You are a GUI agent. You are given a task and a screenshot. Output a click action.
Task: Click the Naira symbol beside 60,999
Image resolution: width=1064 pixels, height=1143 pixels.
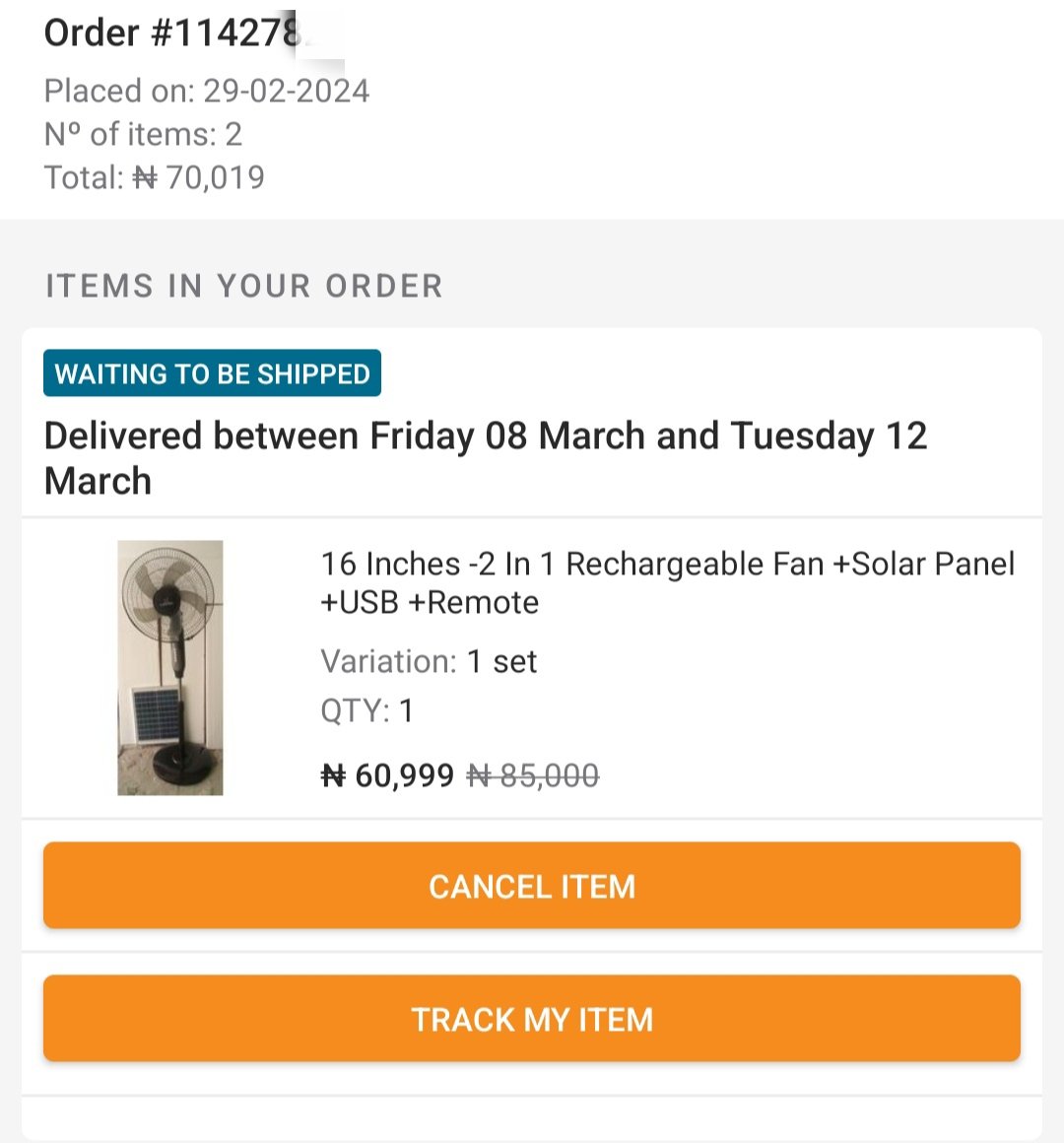pos(333,775)
